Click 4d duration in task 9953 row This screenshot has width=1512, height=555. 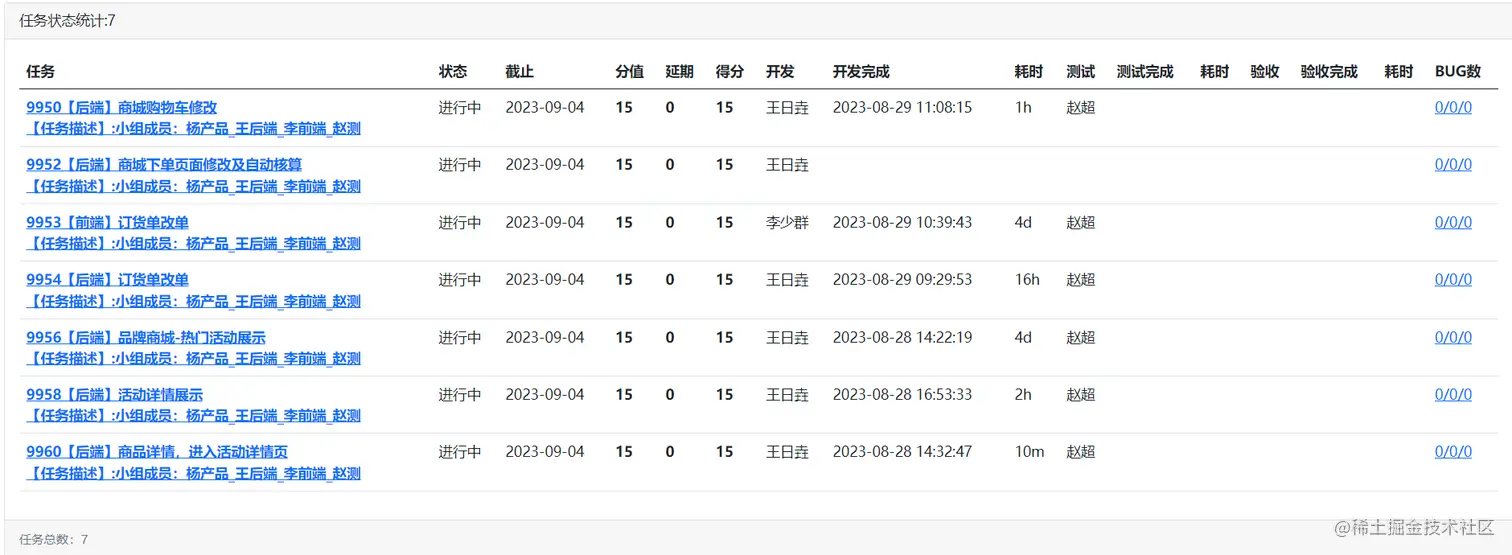point(1023,222)
